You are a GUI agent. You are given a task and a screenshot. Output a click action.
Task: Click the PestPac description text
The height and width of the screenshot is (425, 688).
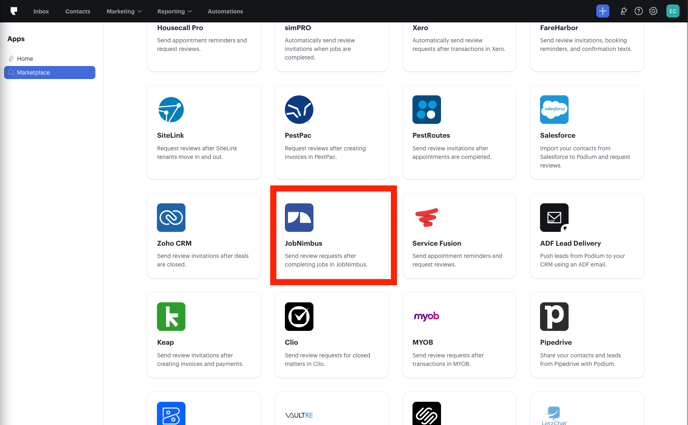(x=325, y=153)
